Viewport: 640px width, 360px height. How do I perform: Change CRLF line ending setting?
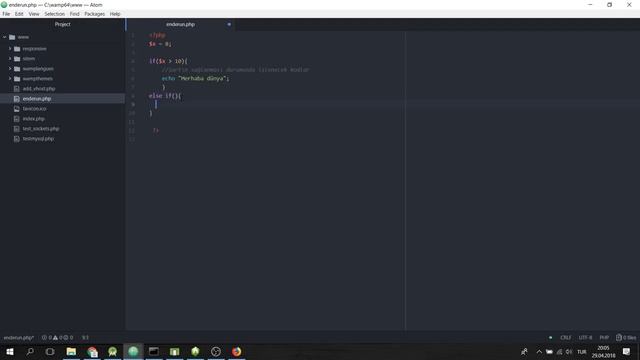[x=566, y=338]
